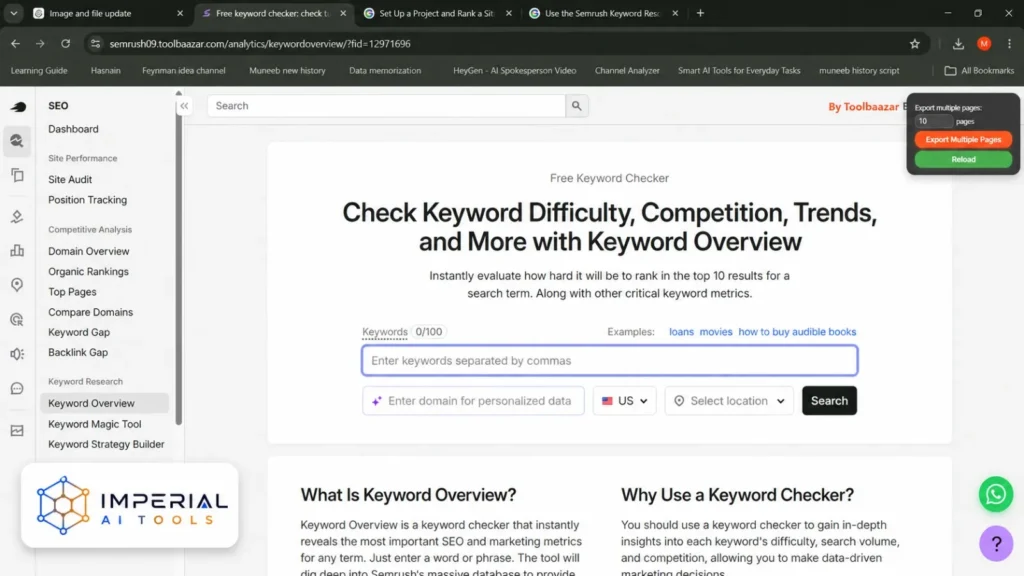Open Channel Analyzer bookmark

(x=627, y=71)
